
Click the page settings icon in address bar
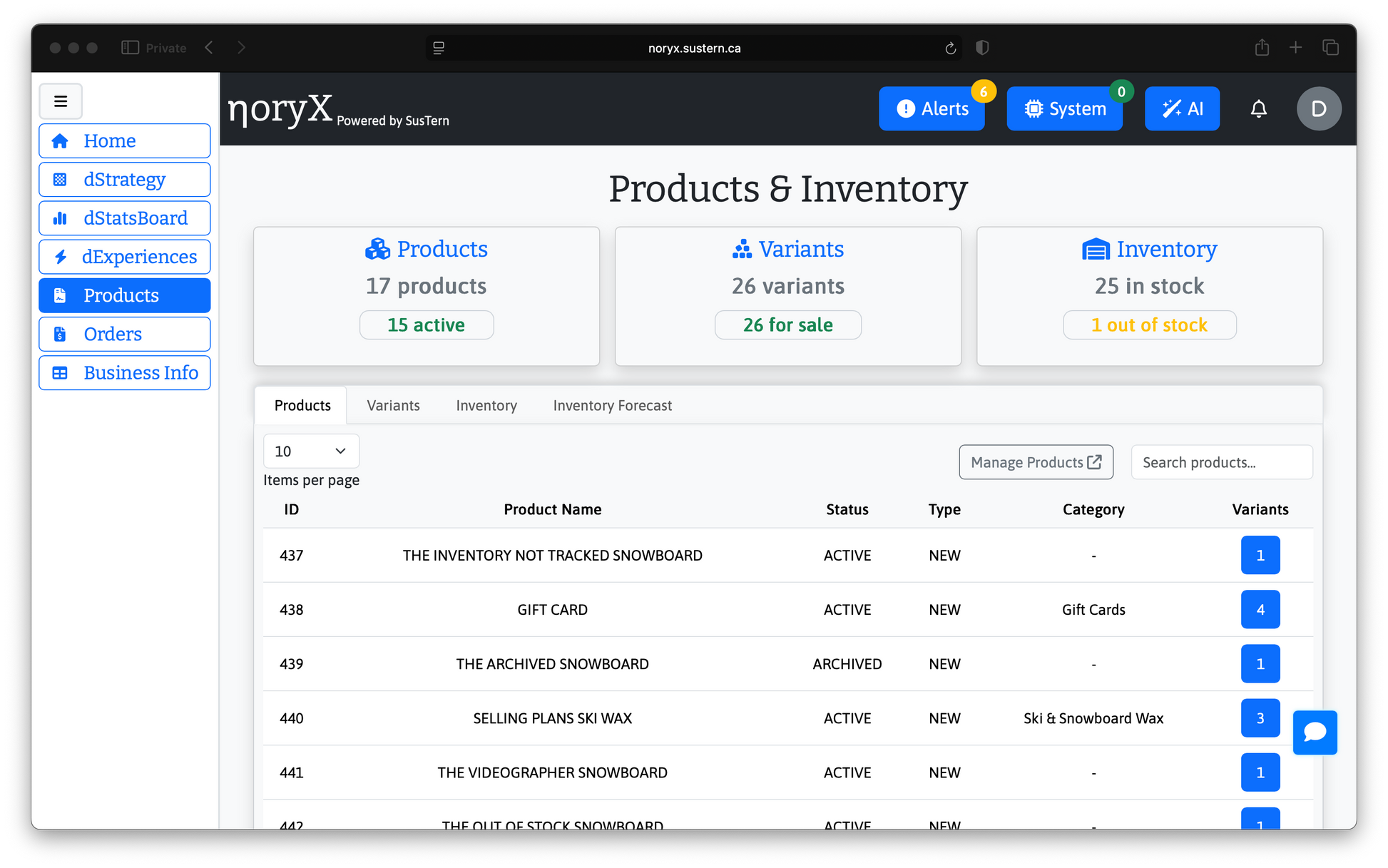[x=439, y=48]
